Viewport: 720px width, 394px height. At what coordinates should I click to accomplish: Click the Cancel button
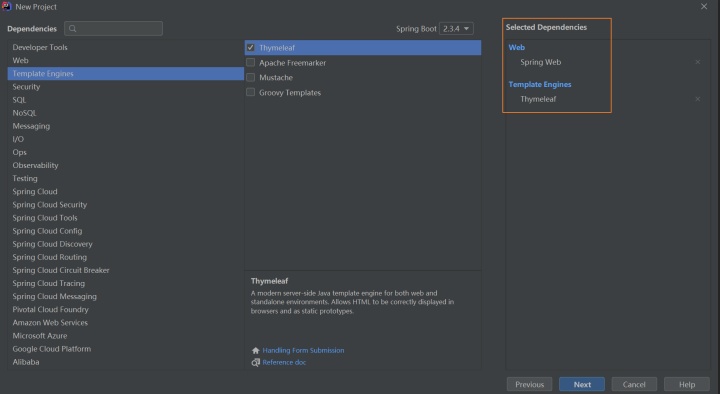pos(634,384)
